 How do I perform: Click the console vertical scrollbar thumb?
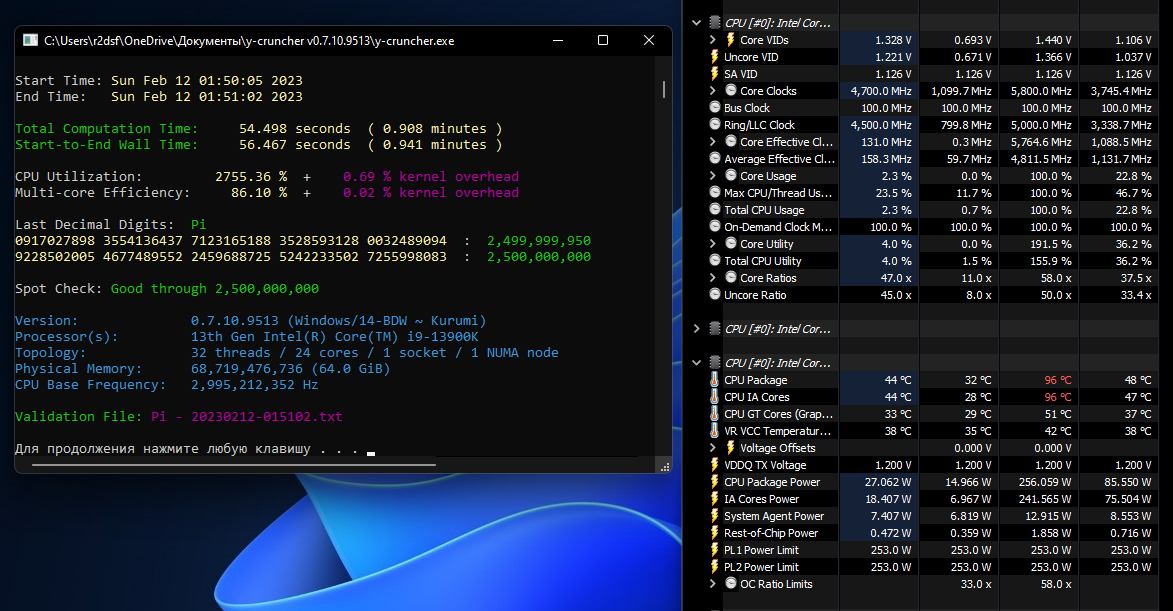coord(664,89)
